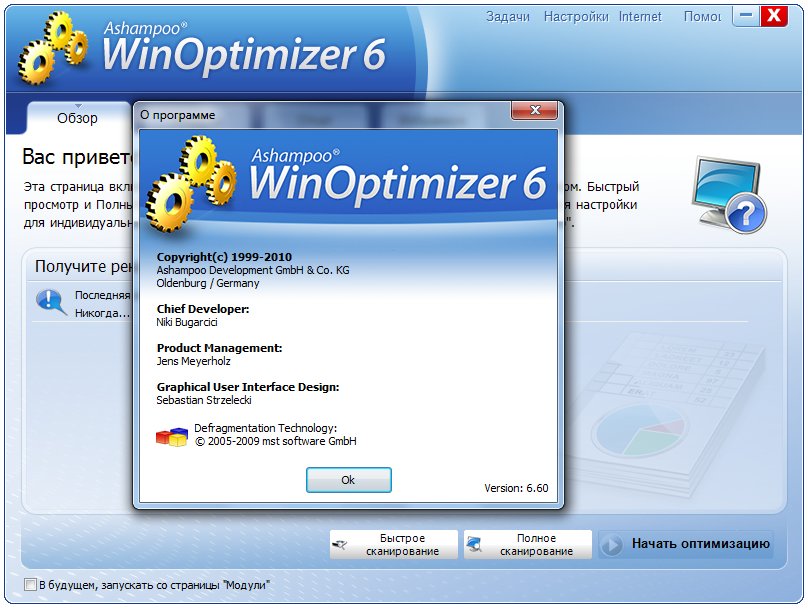Switch to the Обзор tab
808x609 pixels.
tap(77, 118)
